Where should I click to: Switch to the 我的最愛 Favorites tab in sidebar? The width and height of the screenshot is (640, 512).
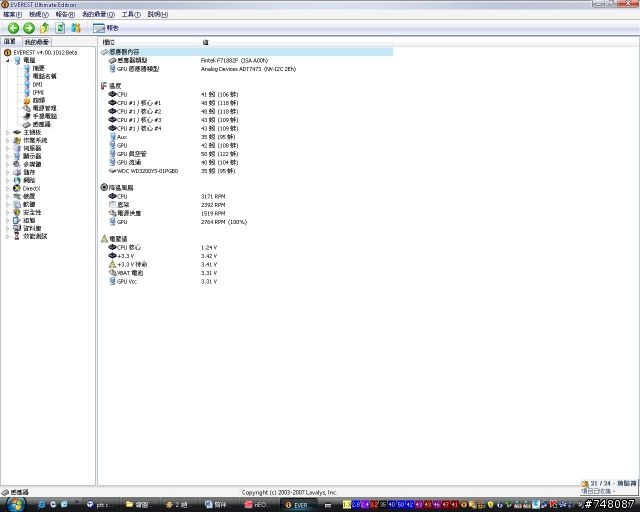pos(36,42)
